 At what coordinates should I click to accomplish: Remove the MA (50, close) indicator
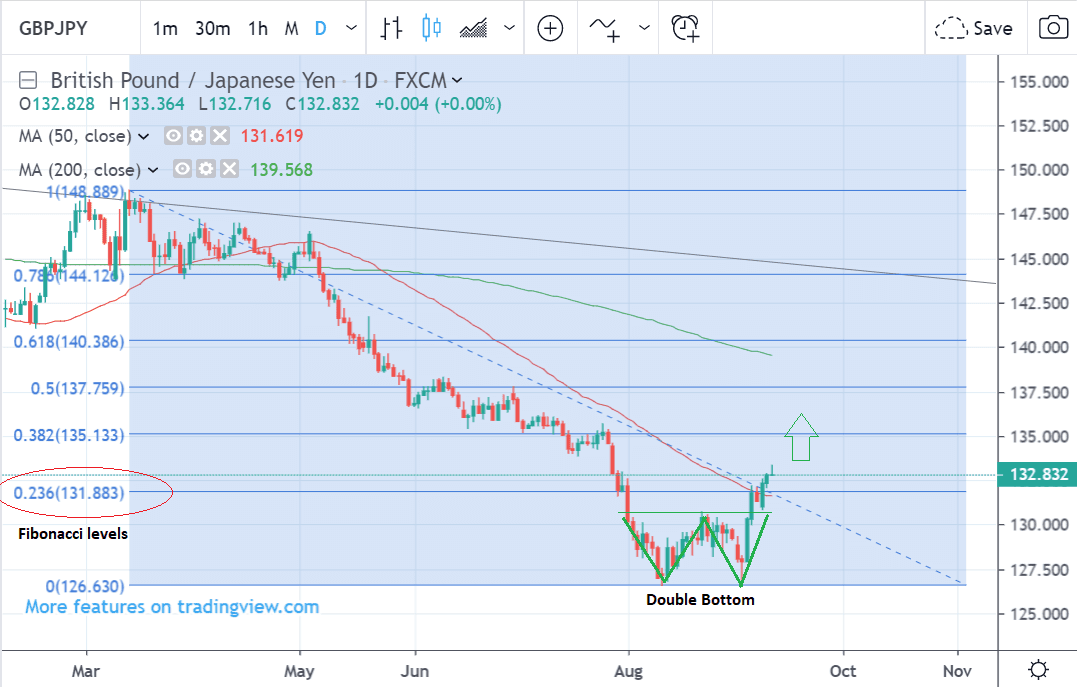pyautogui.click(x=220, y=136)
